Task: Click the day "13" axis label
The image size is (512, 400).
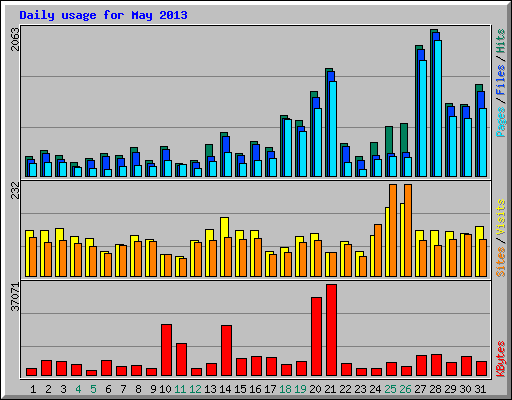Action: coord(210,389)
